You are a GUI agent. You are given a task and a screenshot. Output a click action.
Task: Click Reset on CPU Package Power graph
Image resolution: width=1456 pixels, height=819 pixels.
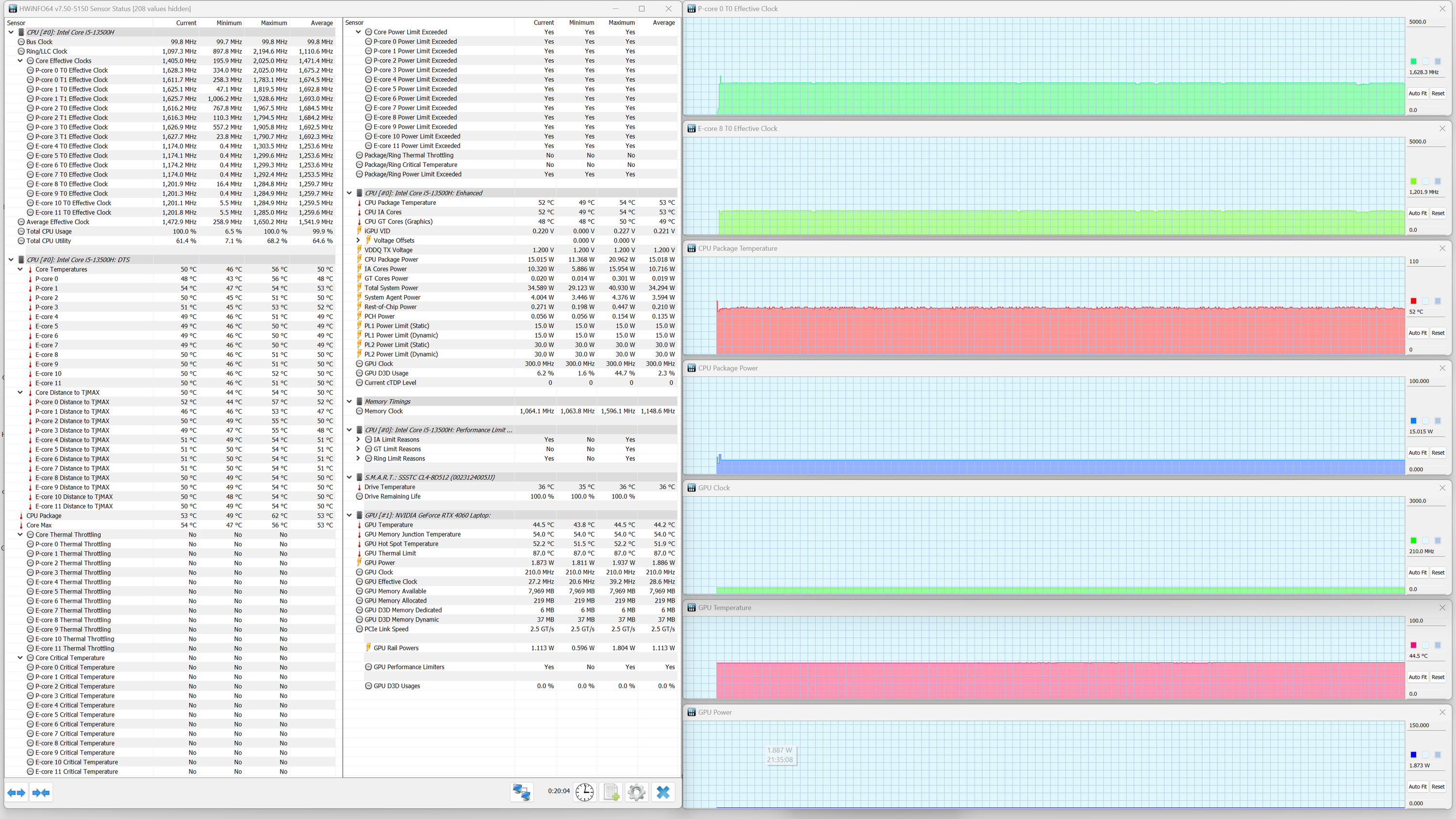tap(1438, 453)
